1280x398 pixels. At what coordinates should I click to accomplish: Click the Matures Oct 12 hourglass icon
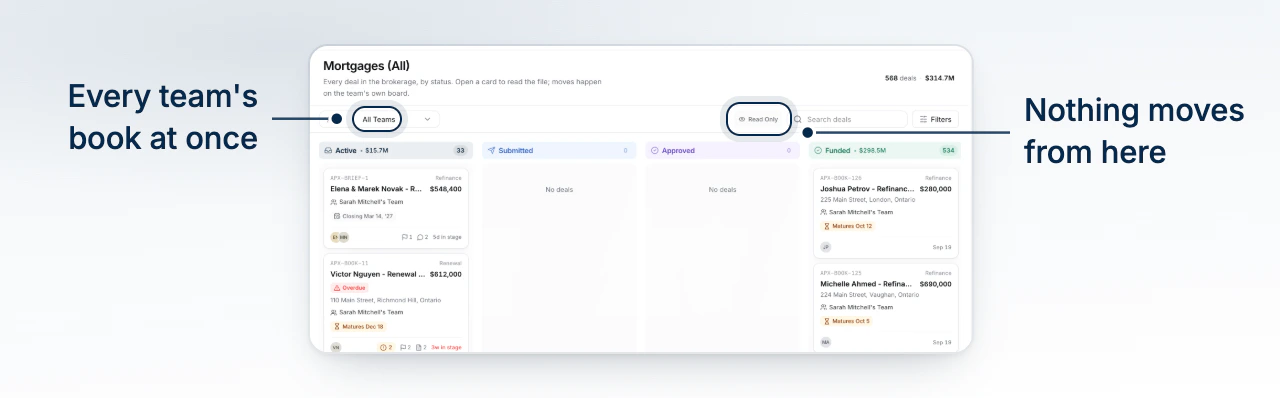tap(827, 226)
